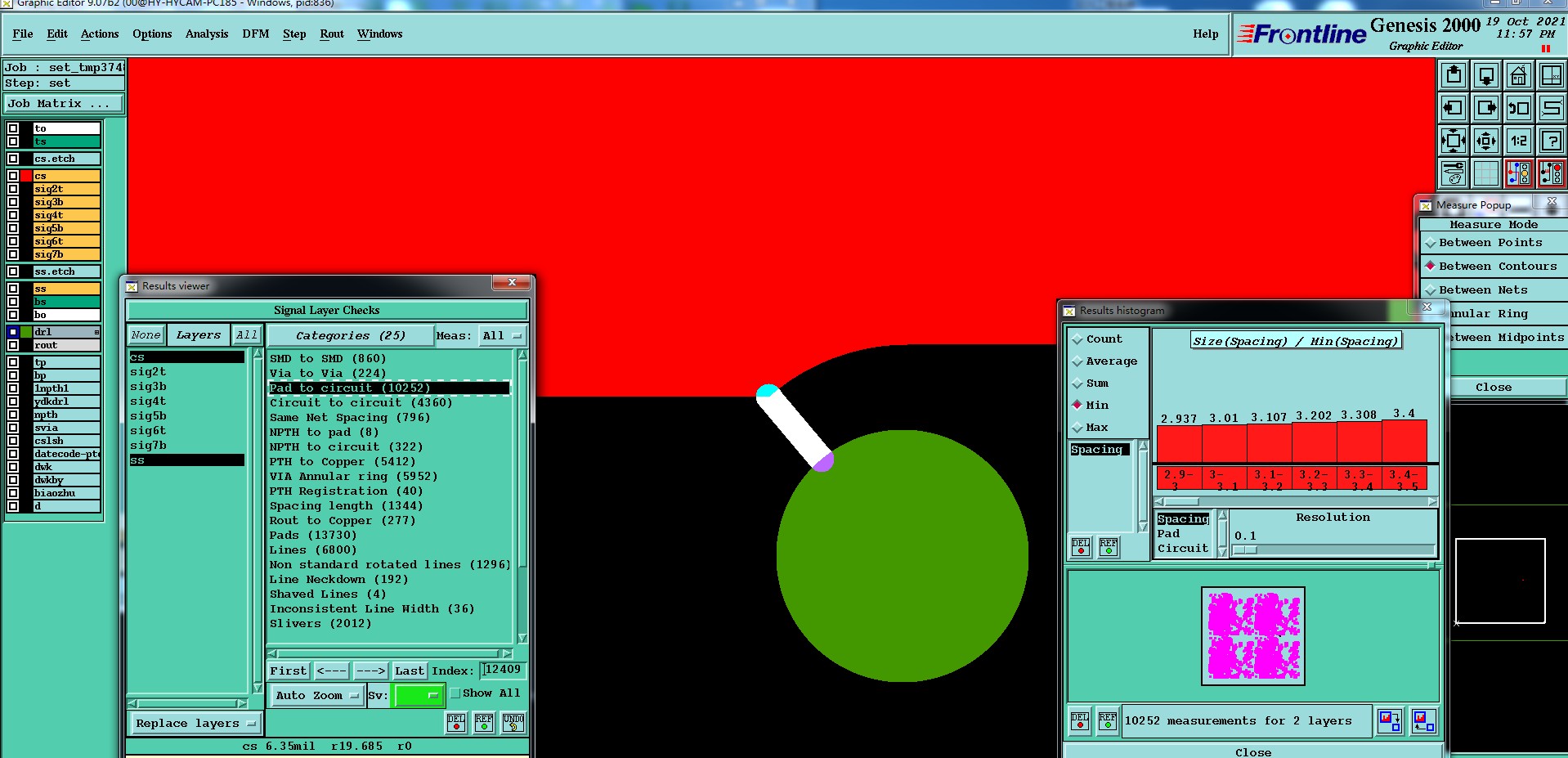This screenshot has width=1568, height=758.
Task: Click the previous <--- arrow button
Action: [331, 671]
